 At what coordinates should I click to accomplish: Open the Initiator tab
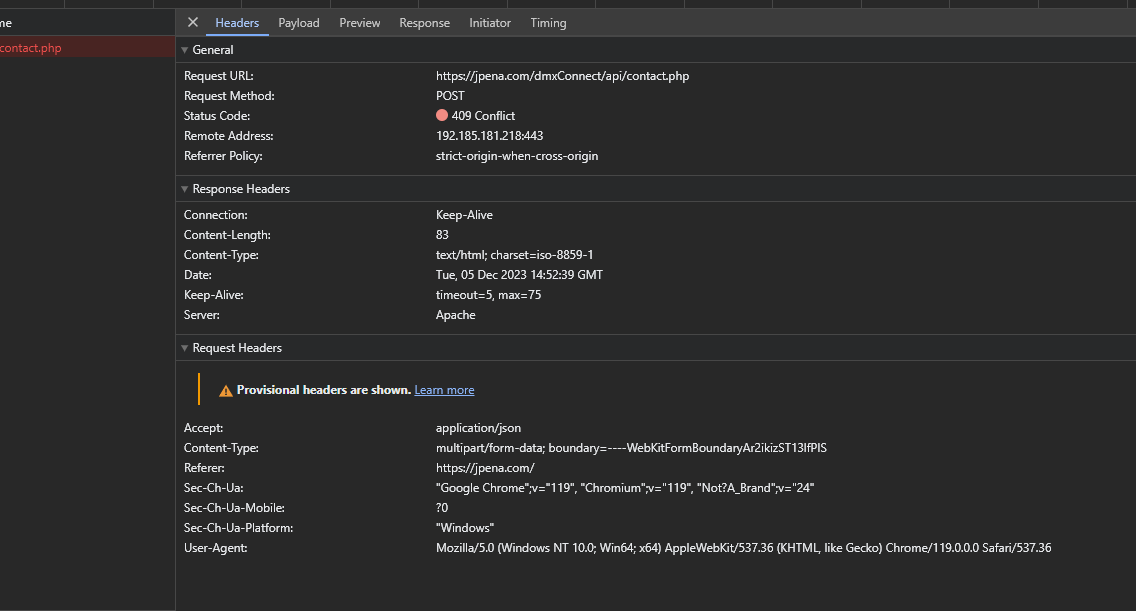pos(490,23)
